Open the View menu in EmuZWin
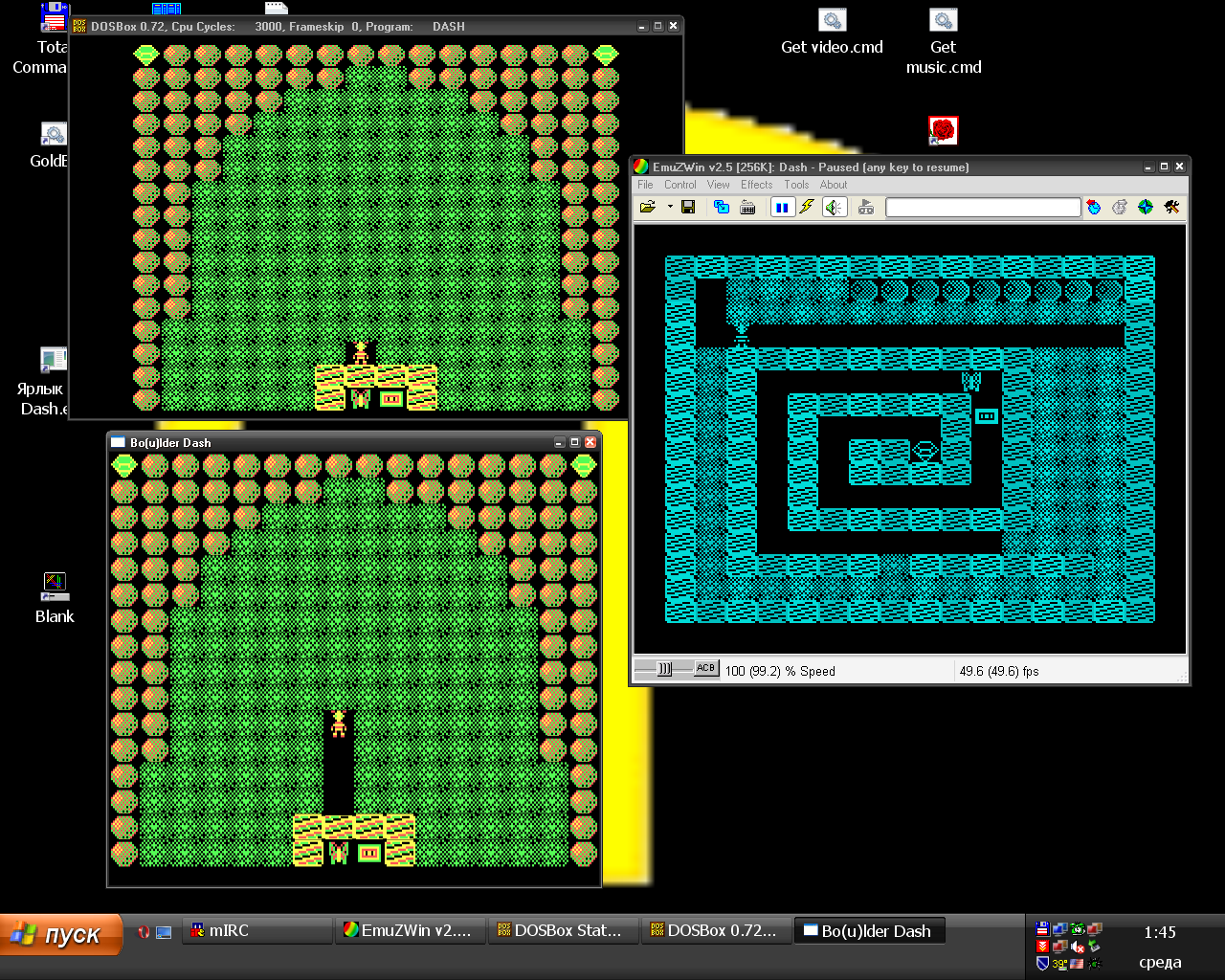This screenshot has height=980, width=1225. (719, 185)
